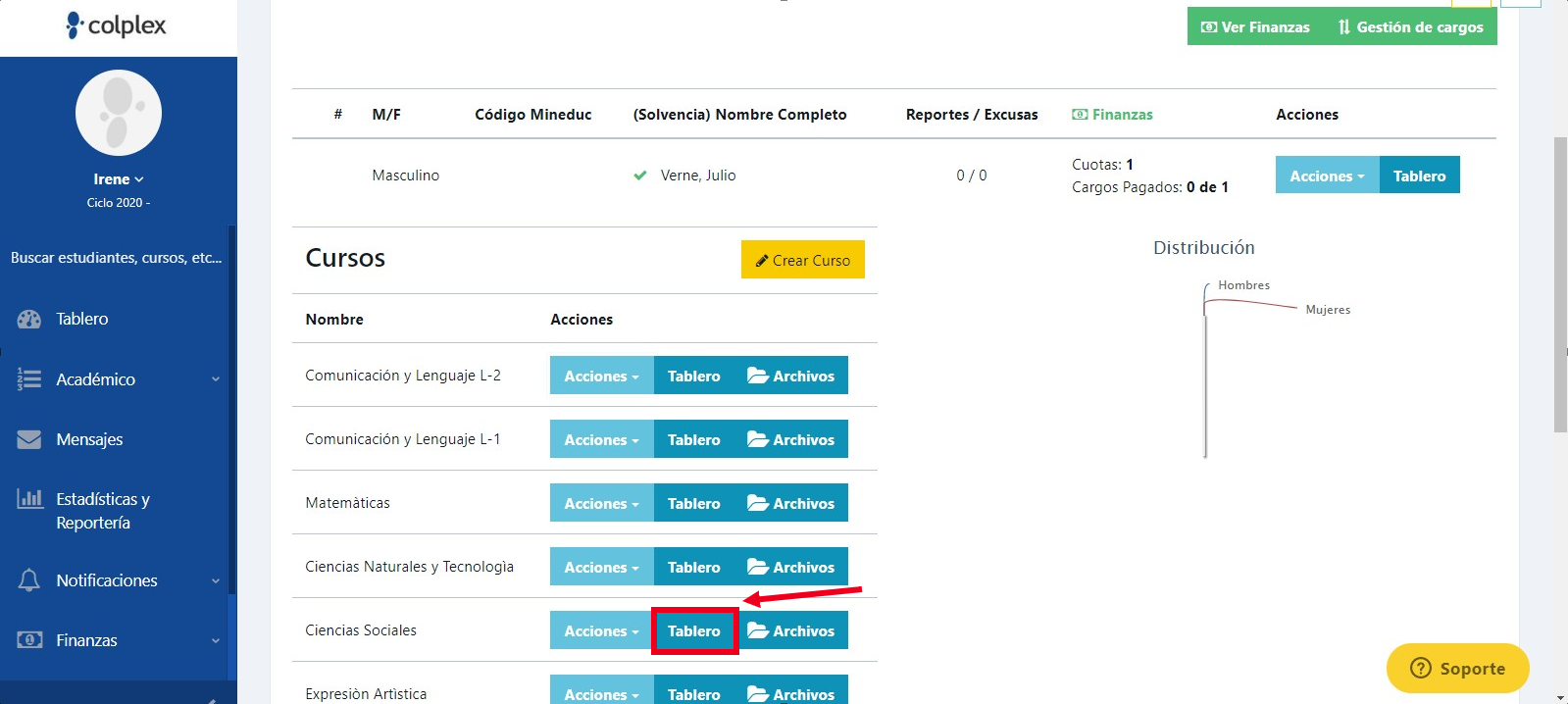Click the Mensajes envelope icon
Image resolution: width=1568 pixels, height=704 pixels.
29,439
